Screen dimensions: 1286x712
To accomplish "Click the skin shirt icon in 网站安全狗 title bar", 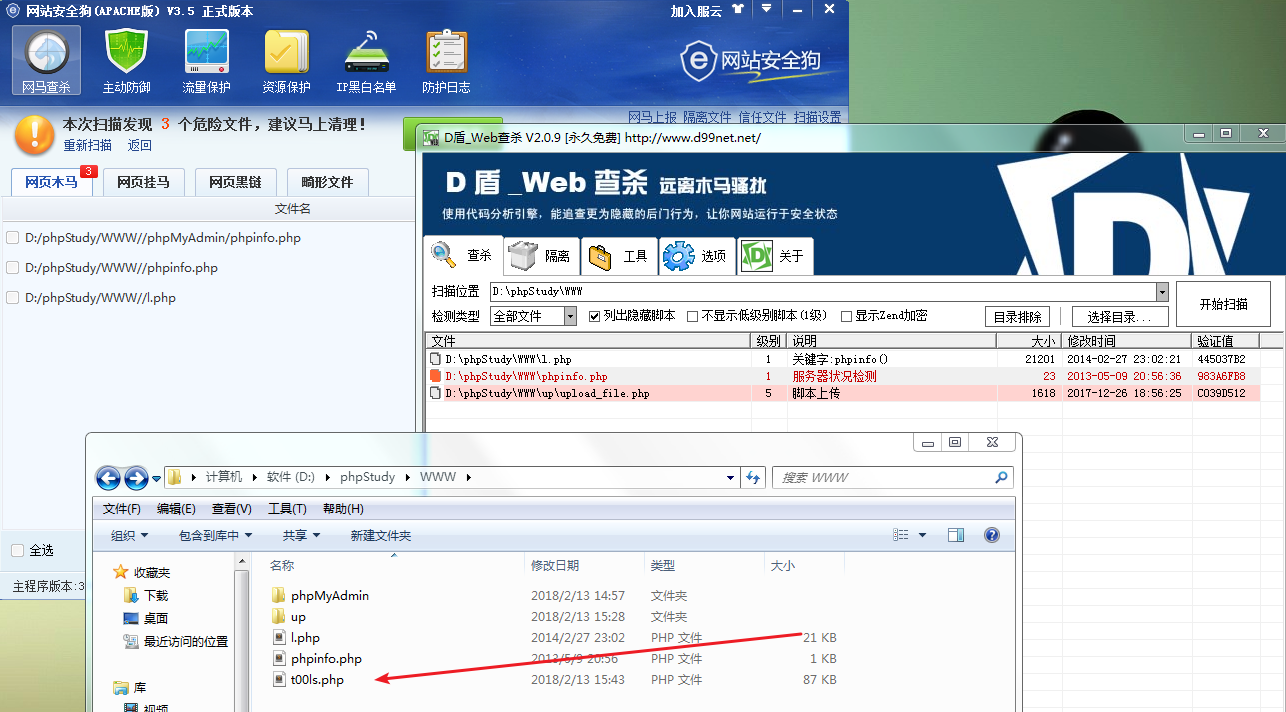I will (x=738, y=10).
